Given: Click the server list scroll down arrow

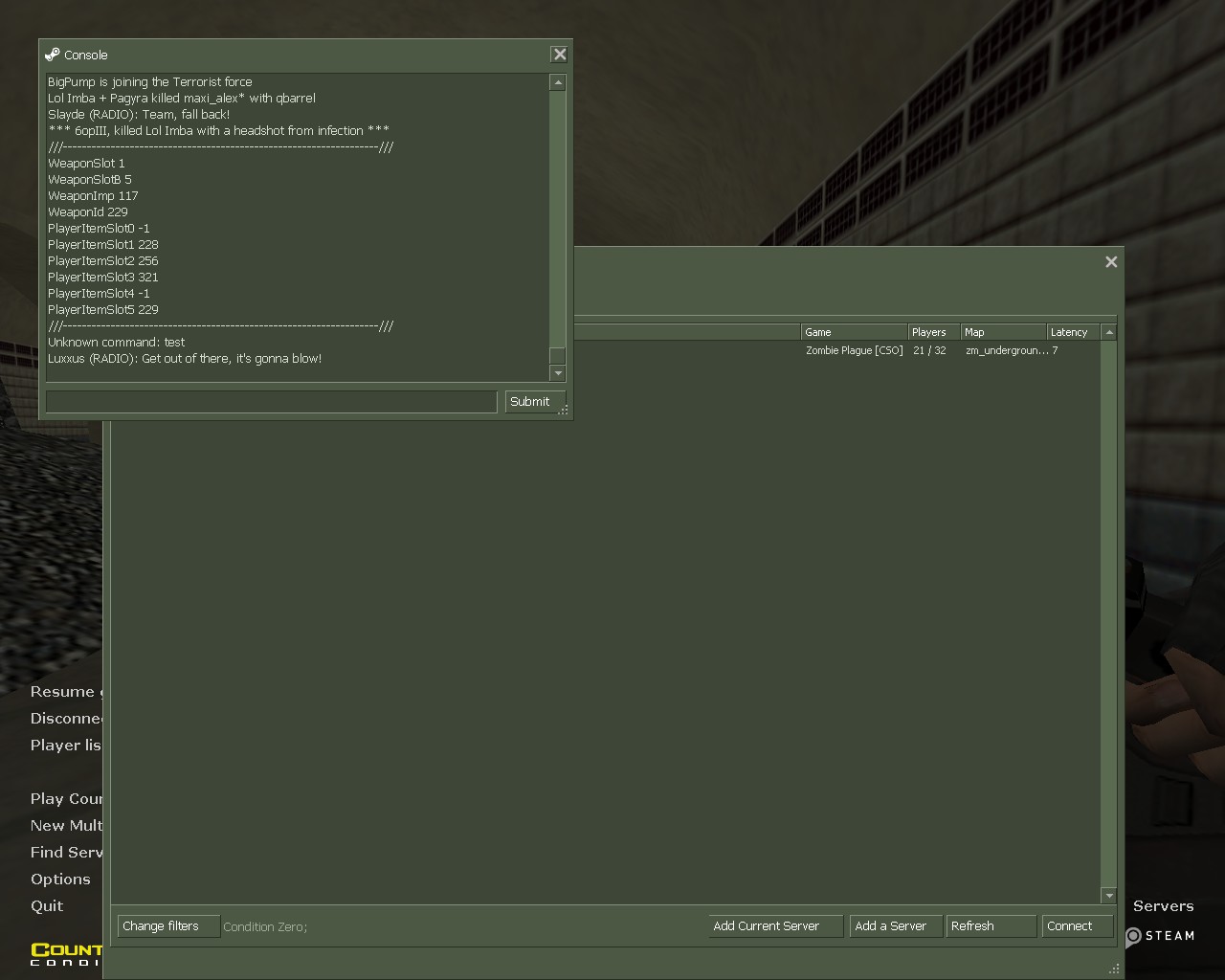Looking at the screenshot, I should (x=1109, y=896).
